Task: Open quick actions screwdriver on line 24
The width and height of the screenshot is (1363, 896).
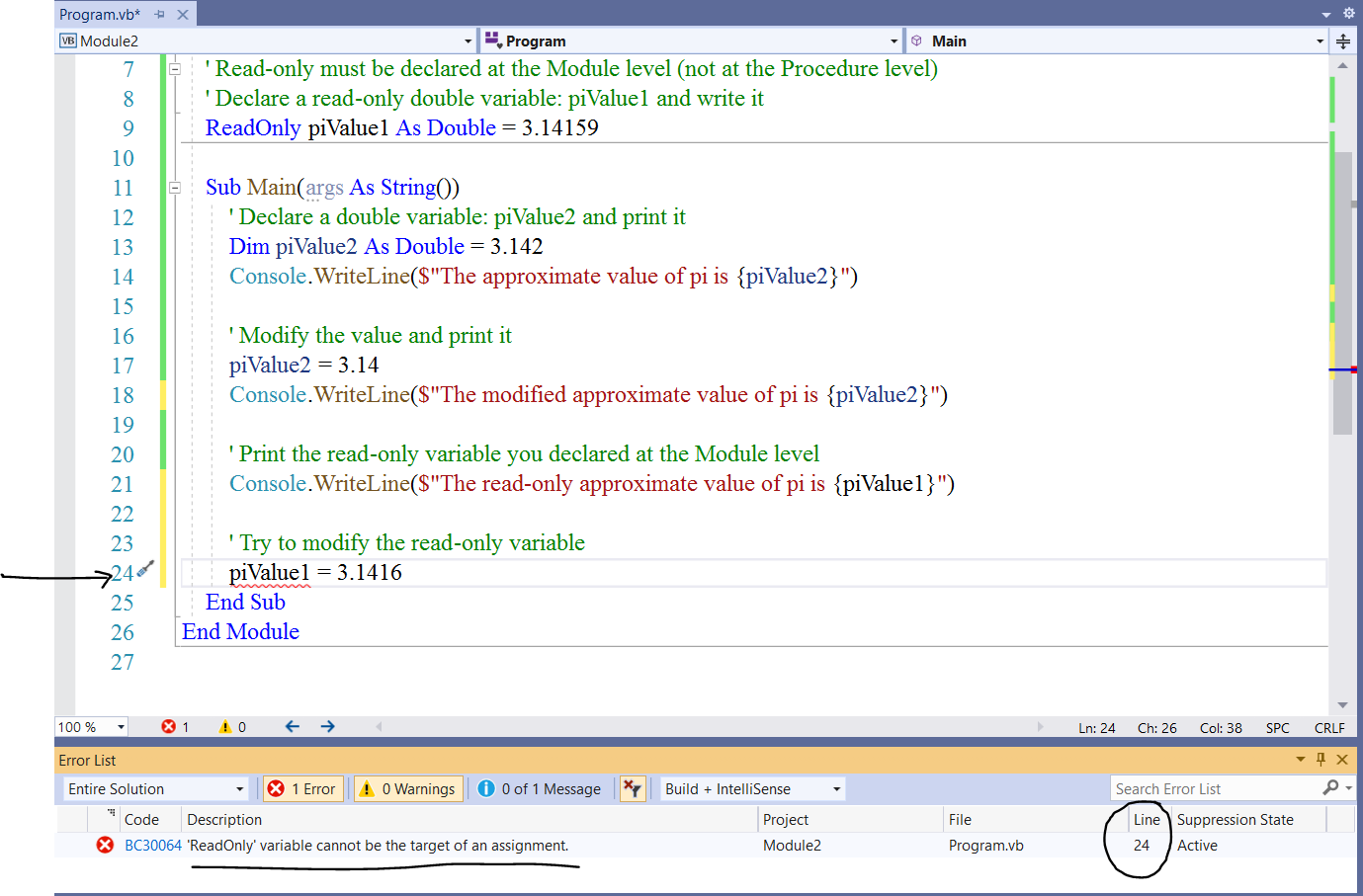Action: [146, 569]
